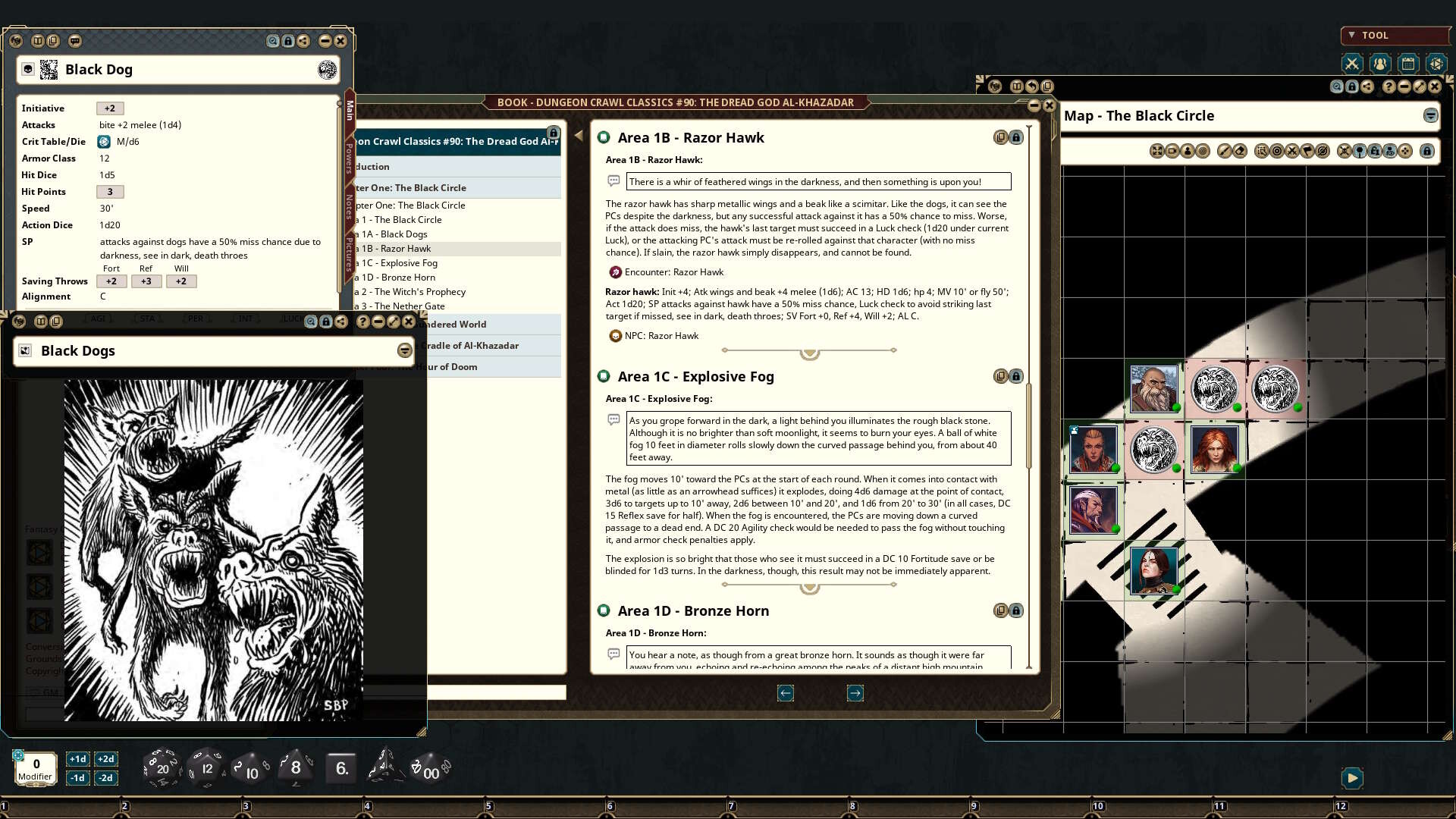Toggle lock on Area 1B section
The width and height of the screenshot is (1456, 819).
1016,137
